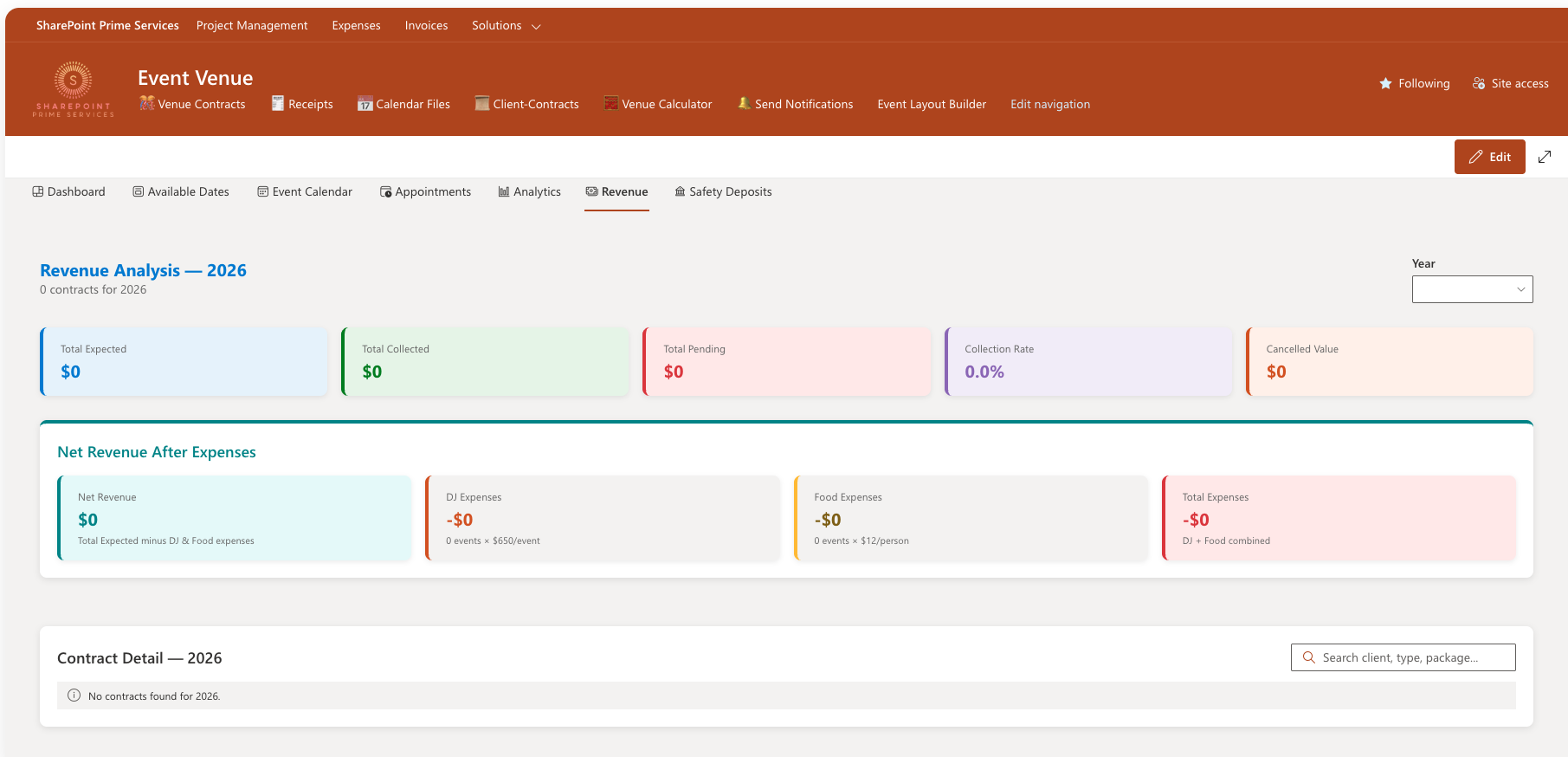The height and width of the screenshot is (757, 1568).
Task: Open Invoices in the top navigation
Action: point(427,25)
